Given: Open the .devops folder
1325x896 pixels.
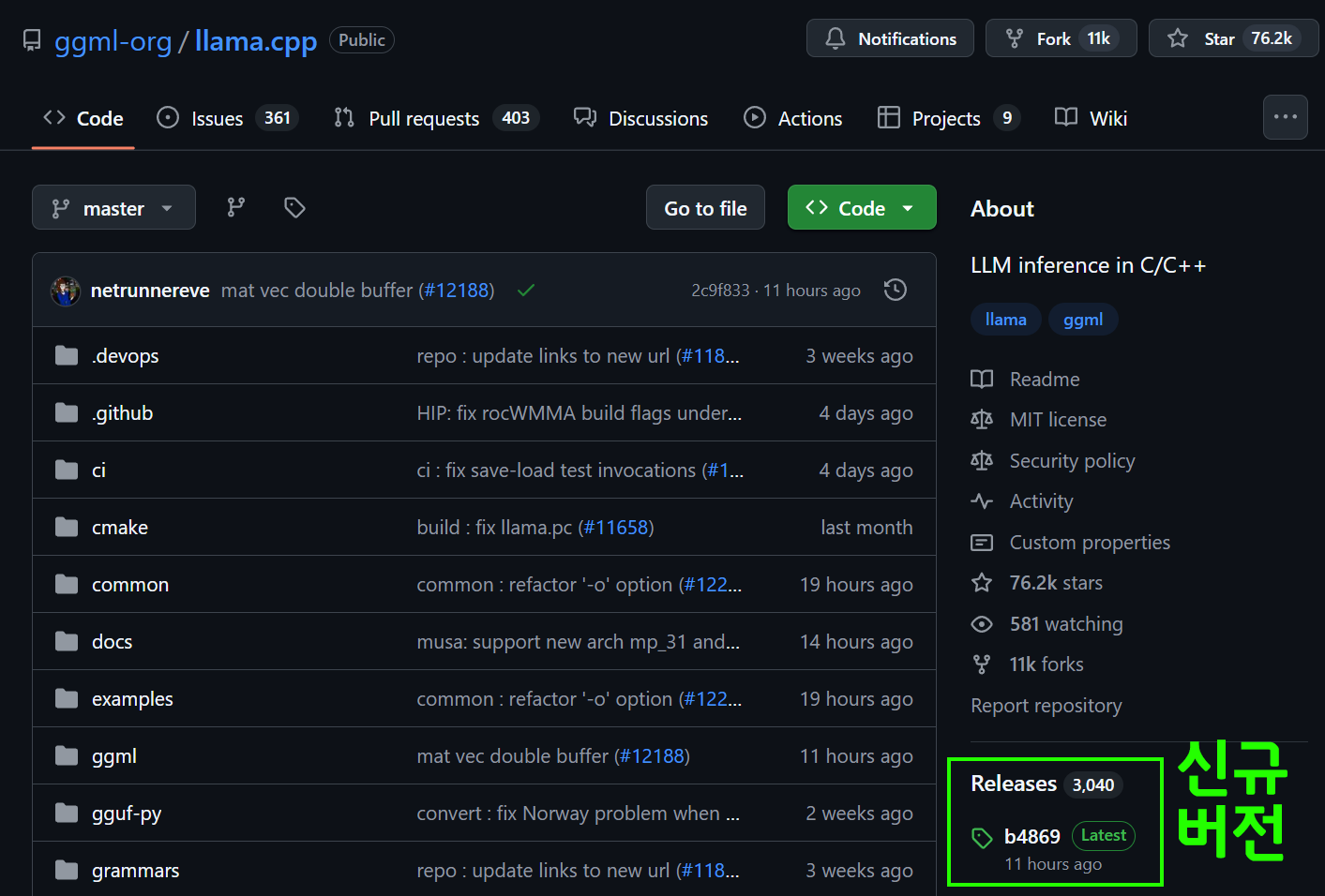Looking at the screenshot, I should tap(126, 356).
